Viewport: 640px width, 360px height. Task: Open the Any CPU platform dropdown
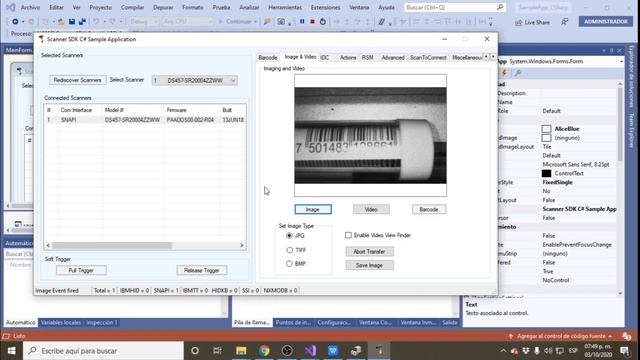(x=187, y=22)
